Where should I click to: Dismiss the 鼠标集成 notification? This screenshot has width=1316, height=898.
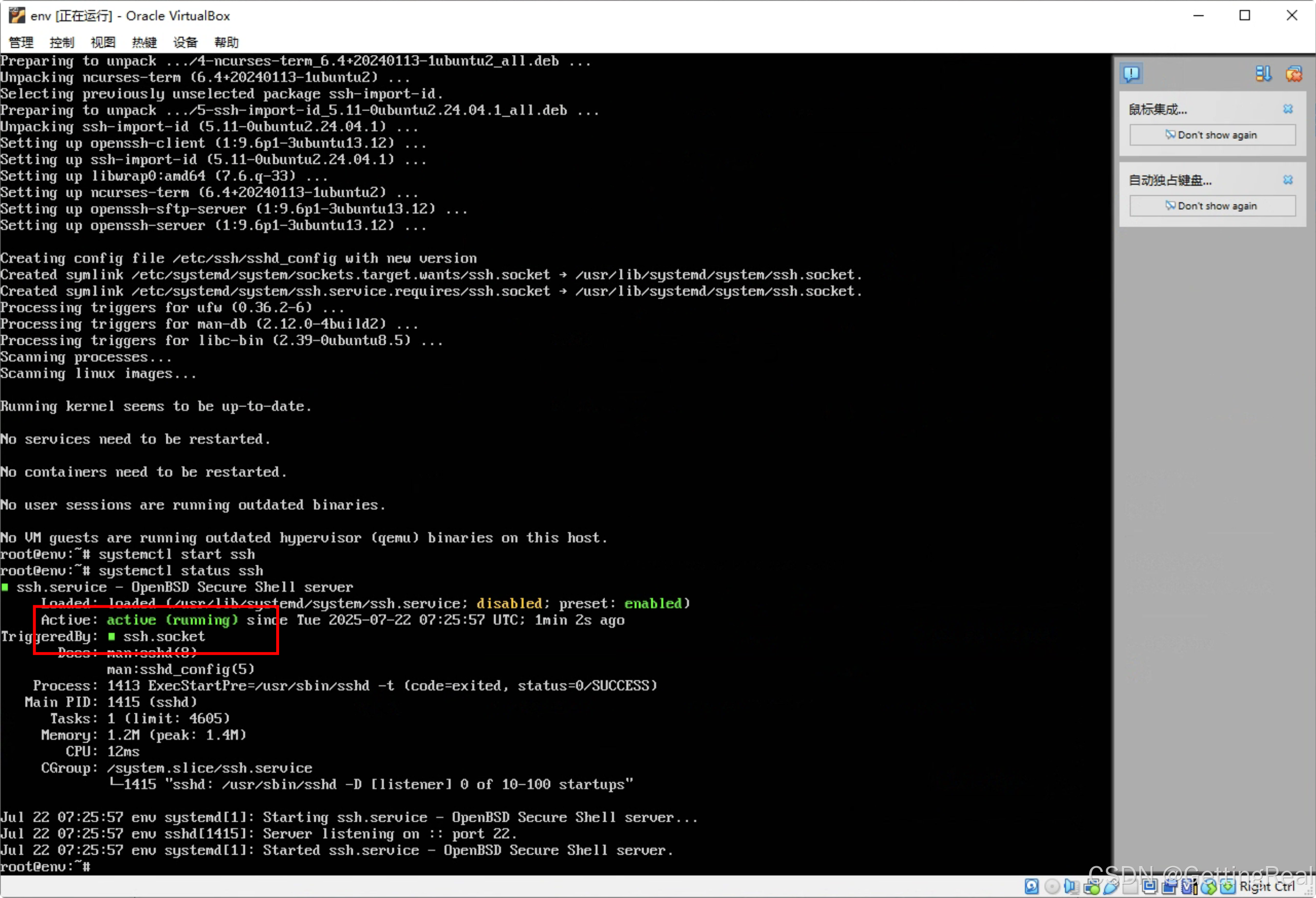pos(1288,109)
